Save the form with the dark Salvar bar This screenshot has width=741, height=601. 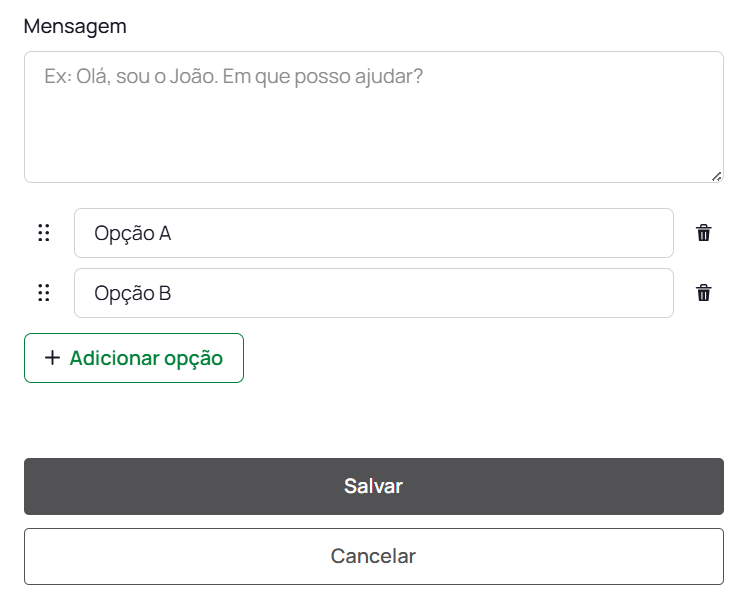pyautogui.click(x=373, y=486)
